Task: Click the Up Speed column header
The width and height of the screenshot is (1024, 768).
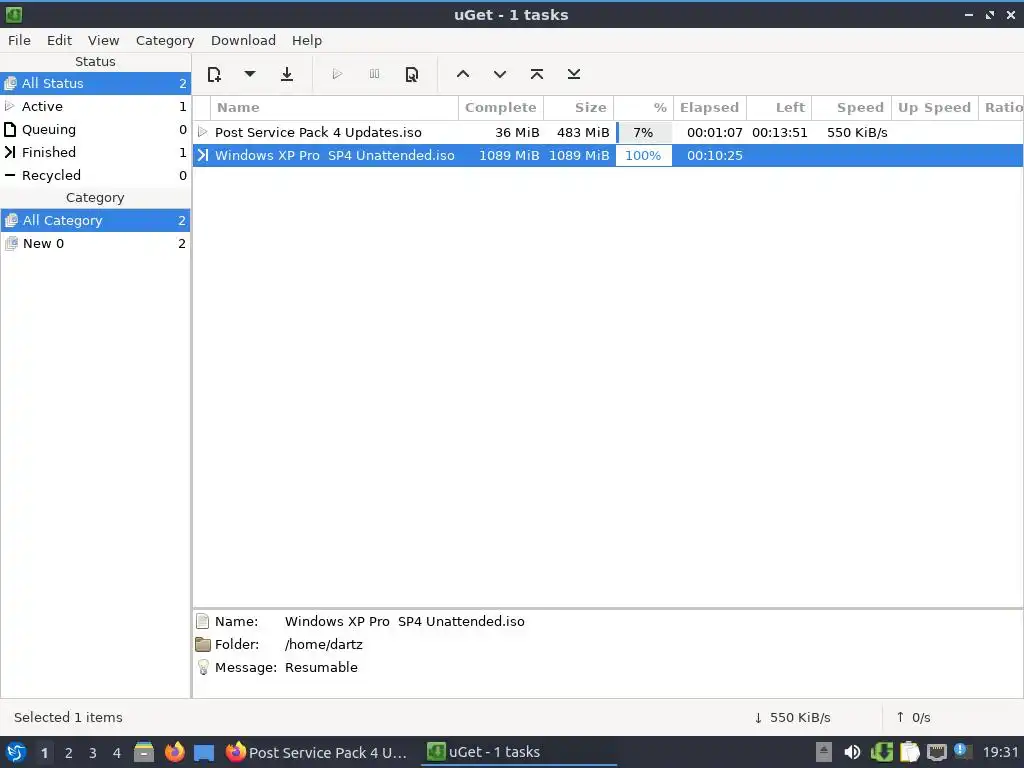Action: tap(935, 108)
